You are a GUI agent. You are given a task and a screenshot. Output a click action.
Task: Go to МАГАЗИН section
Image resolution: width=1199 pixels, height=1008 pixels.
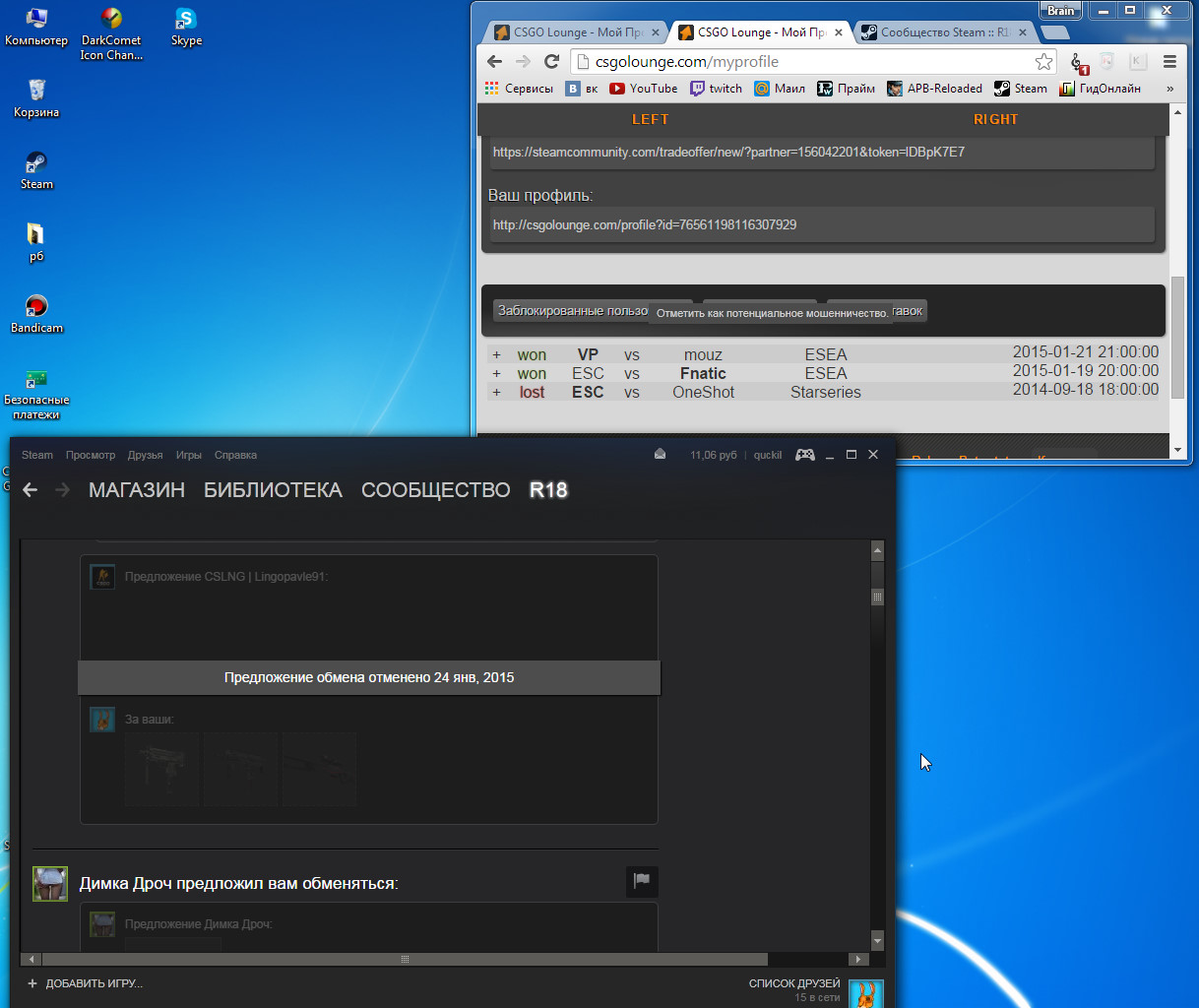137,490
